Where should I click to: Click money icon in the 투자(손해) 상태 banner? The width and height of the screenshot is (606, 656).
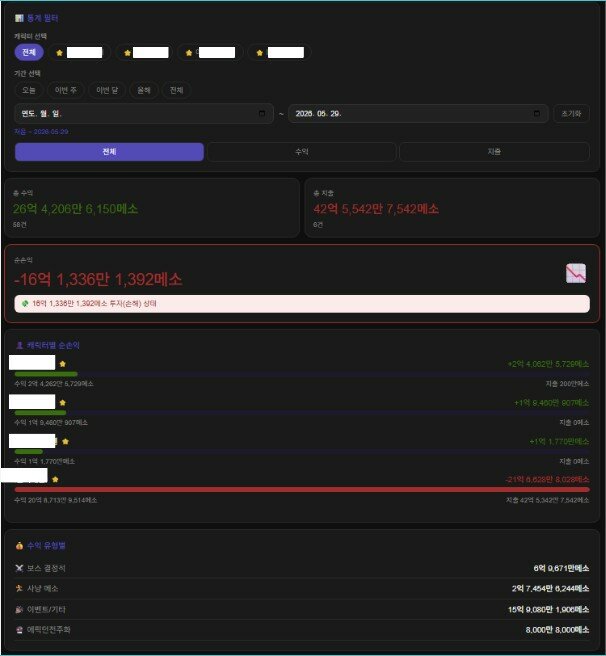[x=25, y=303]
